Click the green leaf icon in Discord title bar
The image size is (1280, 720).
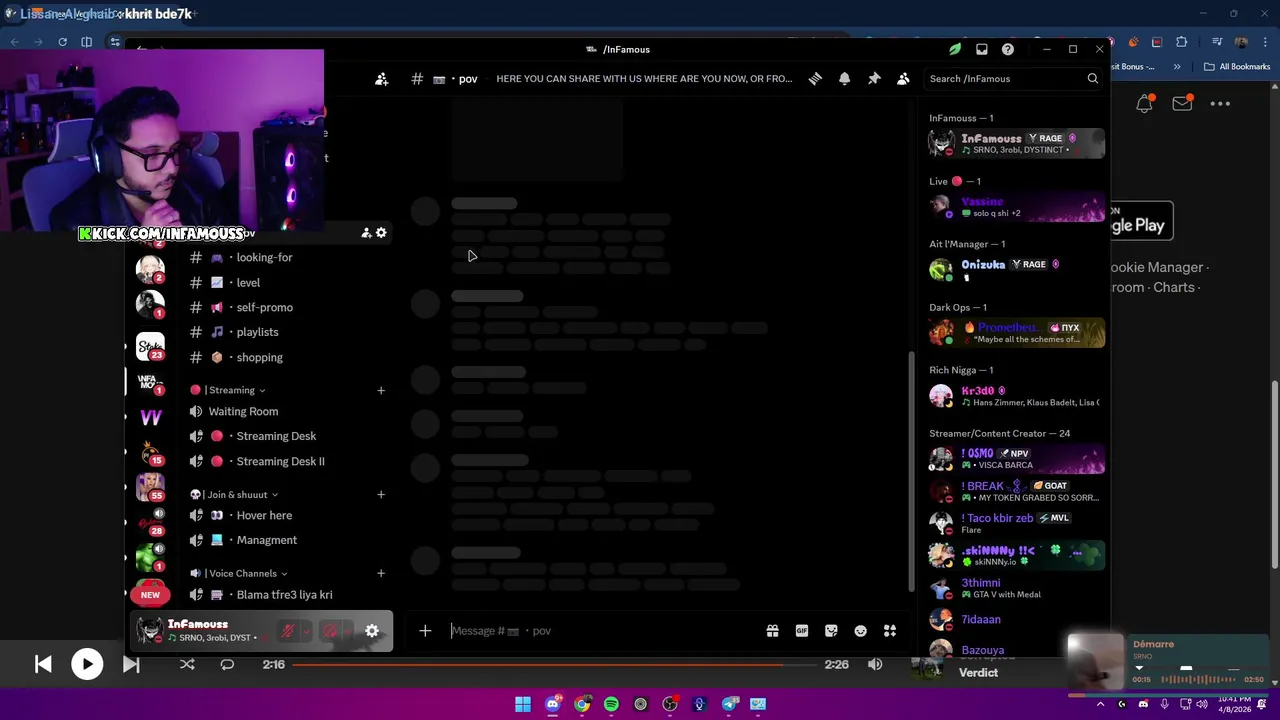pyautogui.click(x=955, y=49)
